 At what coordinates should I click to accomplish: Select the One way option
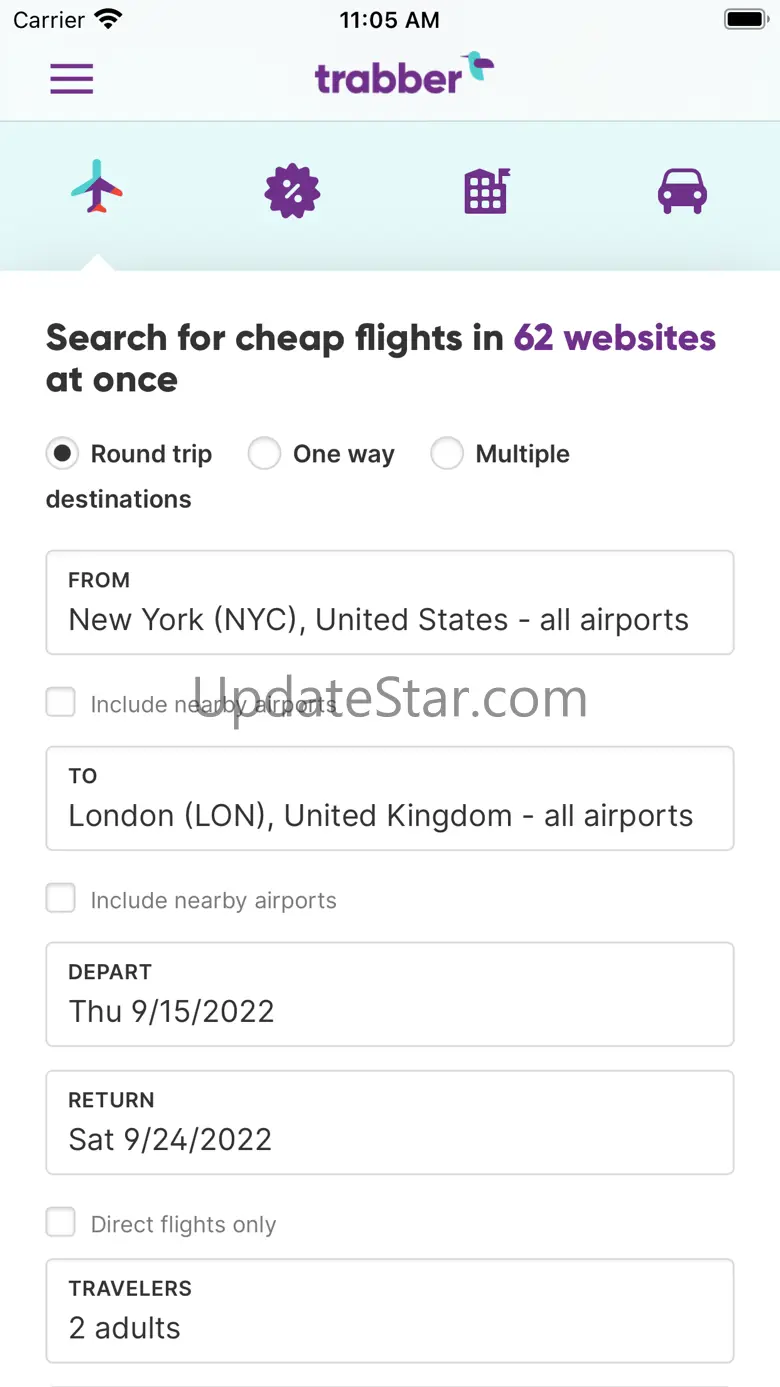[x=265, y=454]
